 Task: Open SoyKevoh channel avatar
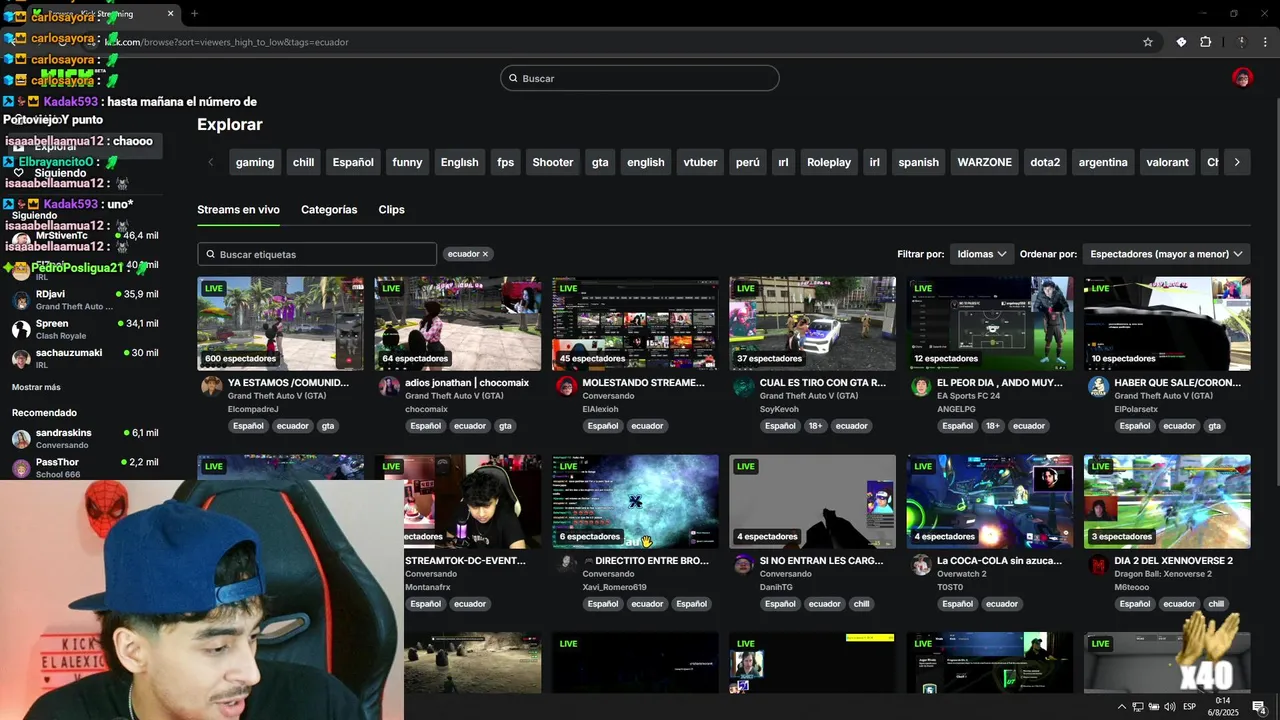click(743, 387)
